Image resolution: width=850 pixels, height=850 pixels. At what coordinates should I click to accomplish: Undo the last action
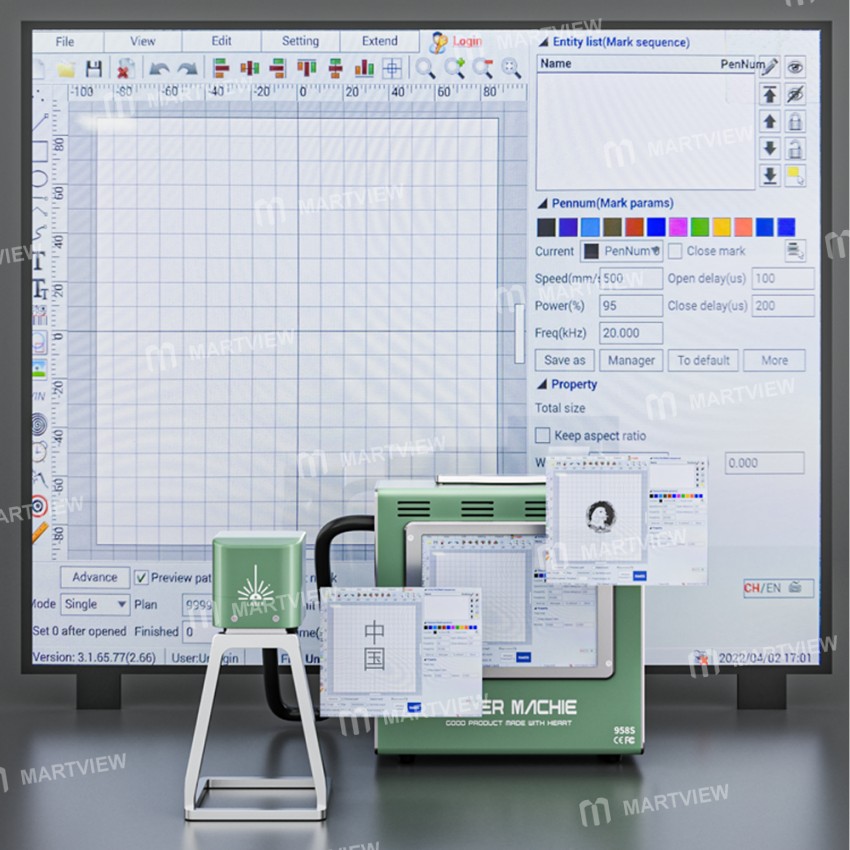click(159, 69)
